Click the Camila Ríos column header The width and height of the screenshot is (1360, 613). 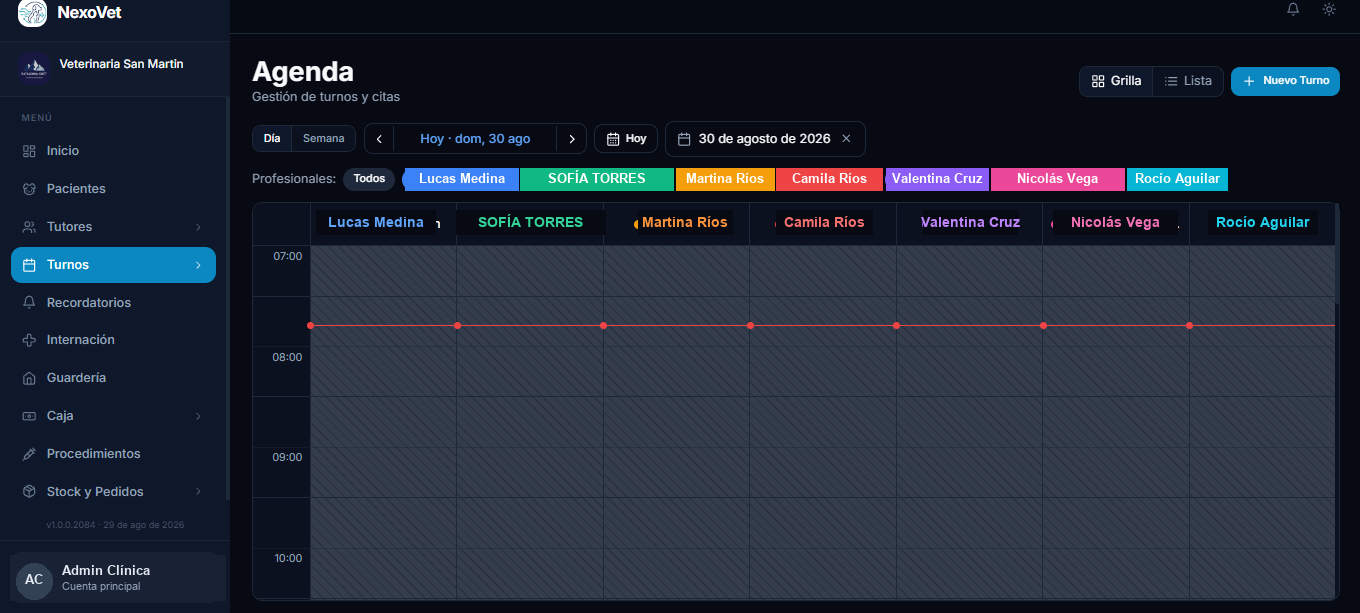pyautogui.click(x=823, y=223)
